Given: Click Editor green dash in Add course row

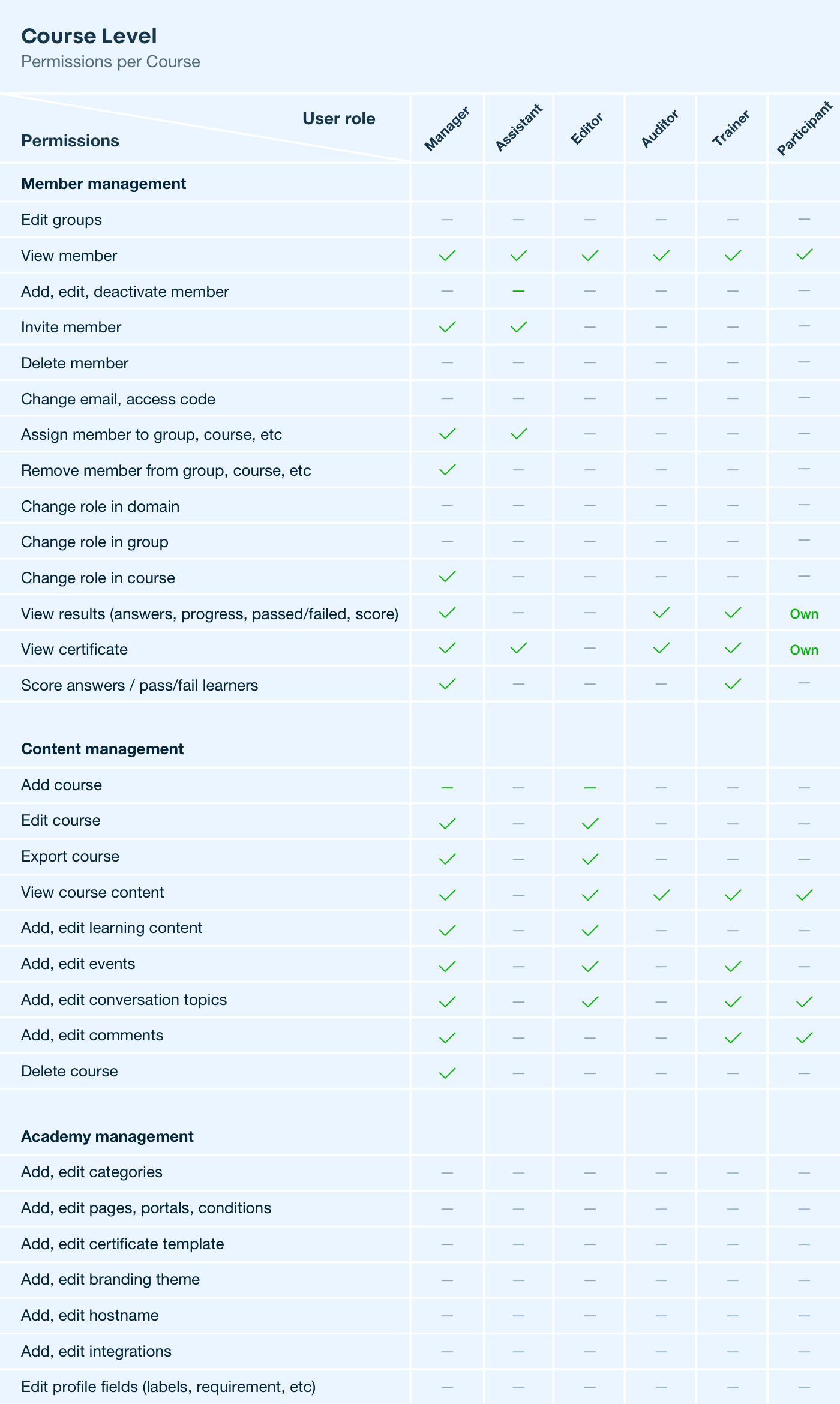Looking at the screenshot, I should pos(590,787).
